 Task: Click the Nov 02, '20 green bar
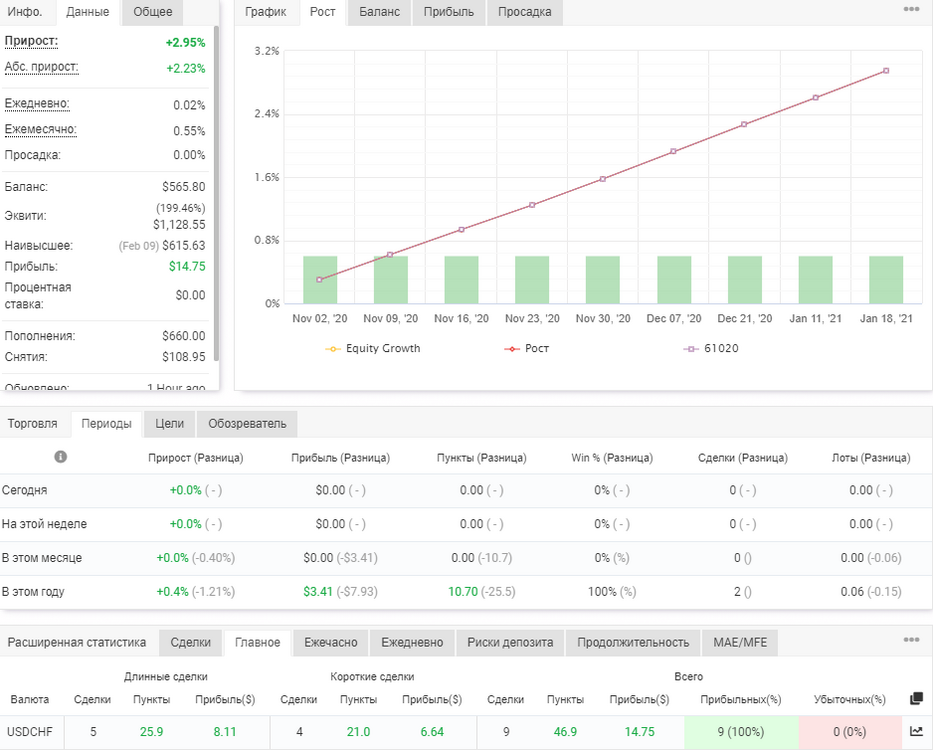320,280
